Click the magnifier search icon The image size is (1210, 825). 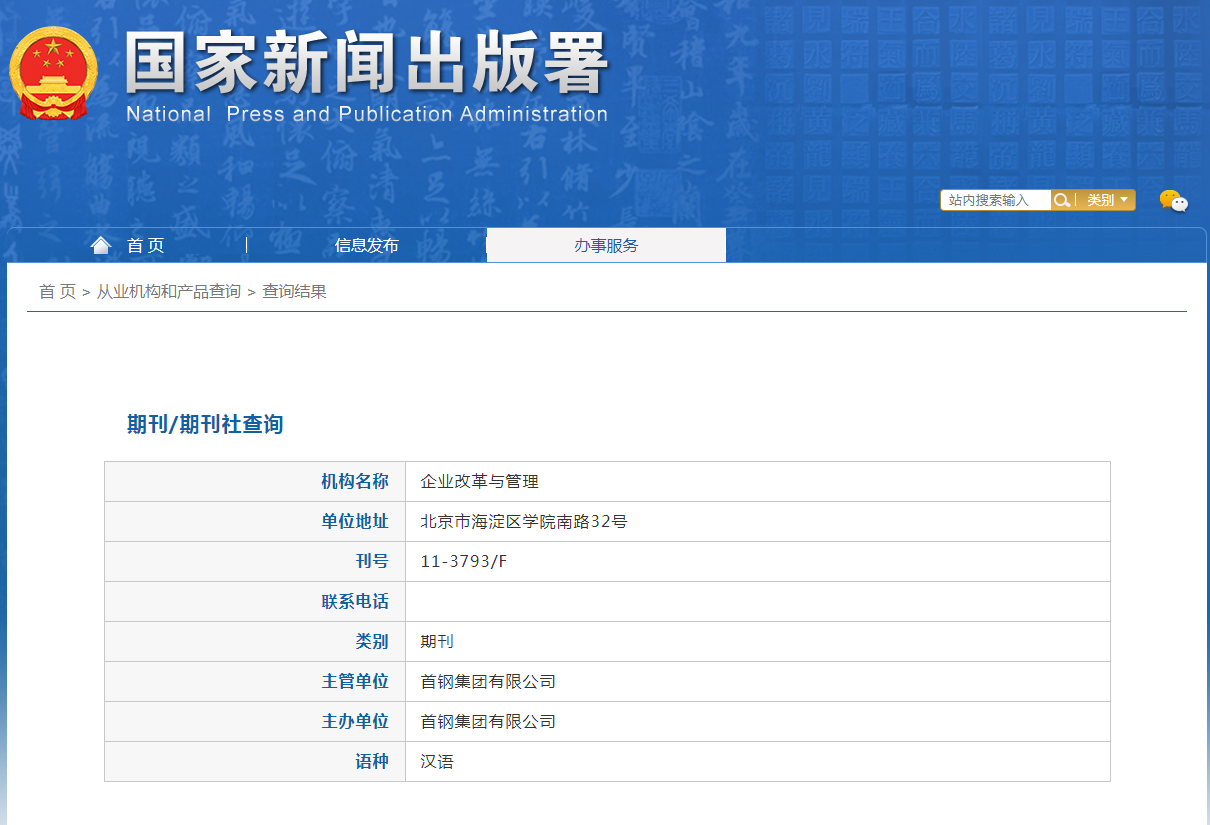[1062, 200]
